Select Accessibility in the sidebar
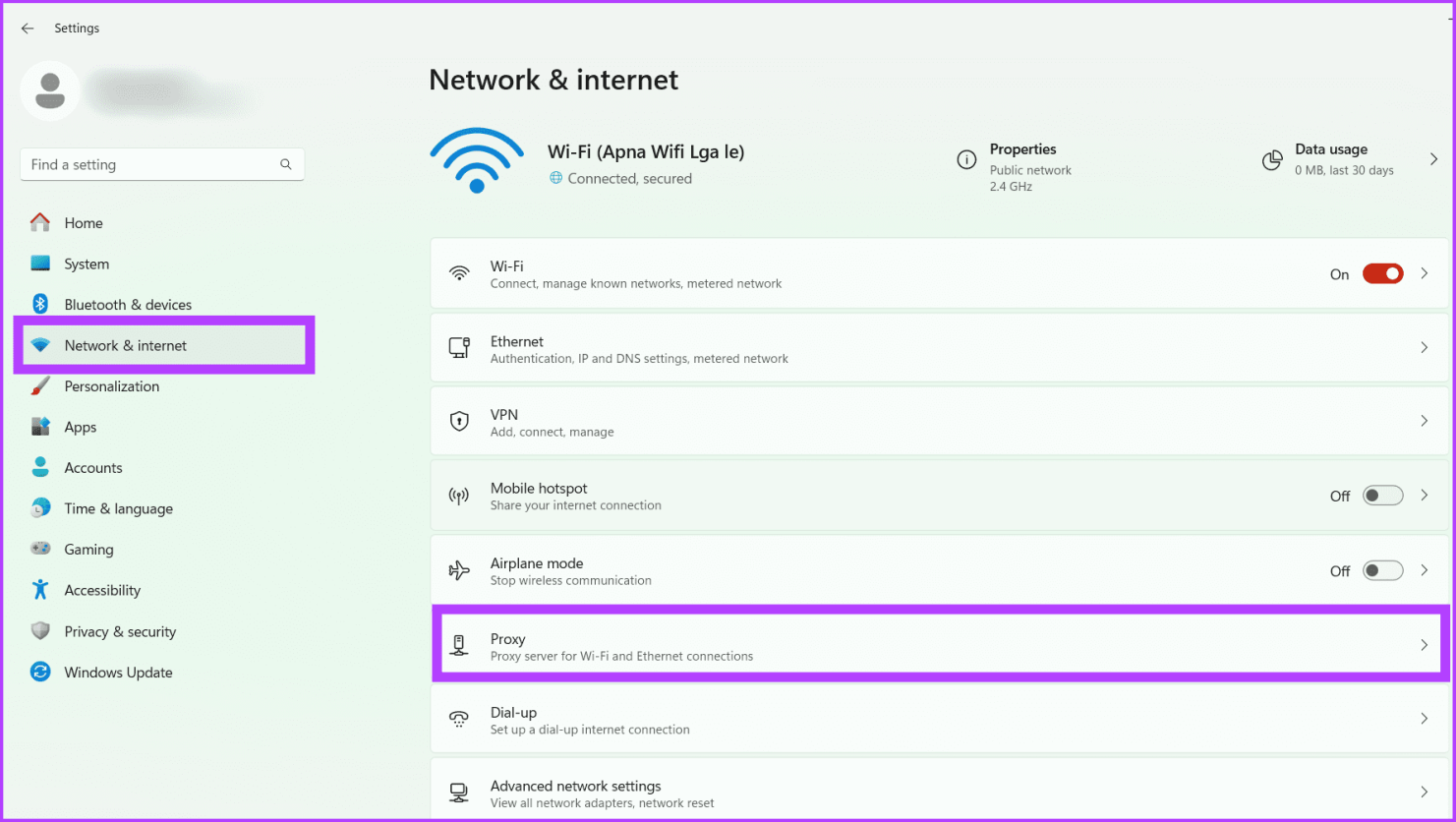Image resolution: width=1456 pixels, height=822 pixels. [102, 591]
